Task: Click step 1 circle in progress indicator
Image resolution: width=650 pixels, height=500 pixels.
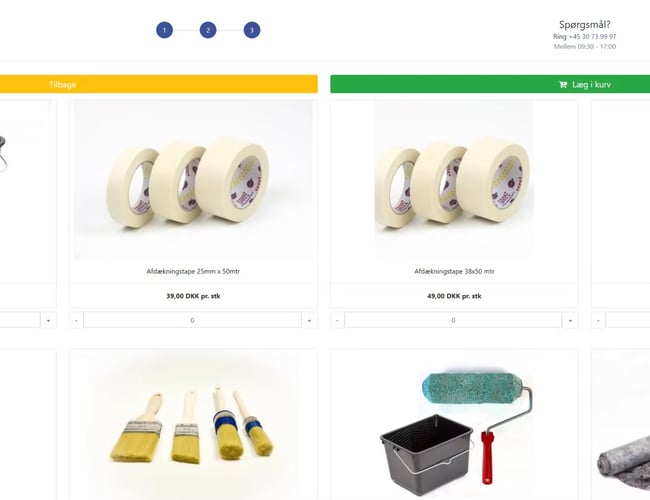Action: [165, 30]
